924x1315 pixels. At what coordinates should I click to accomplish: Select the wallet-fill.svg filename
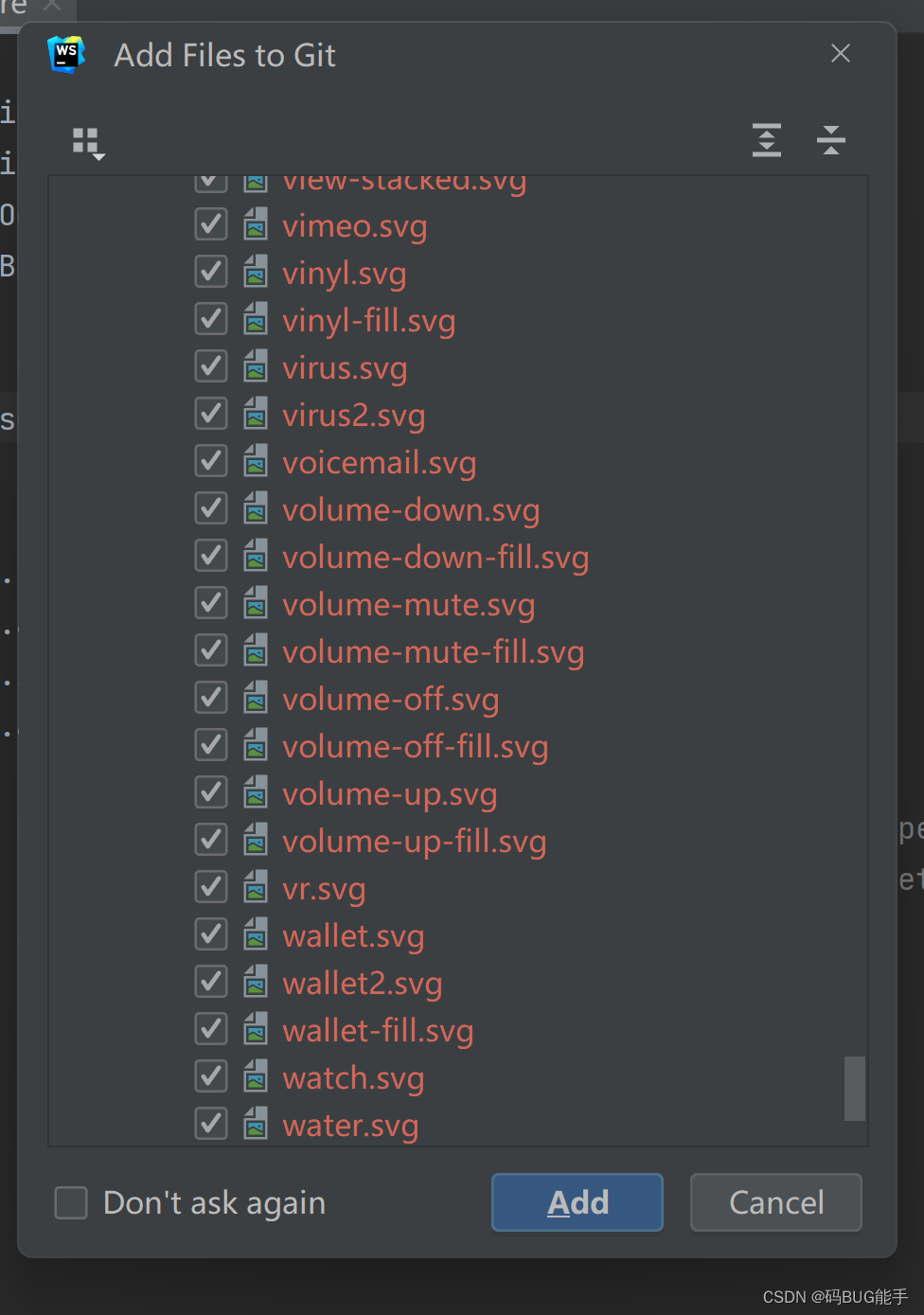point(378,1030)
